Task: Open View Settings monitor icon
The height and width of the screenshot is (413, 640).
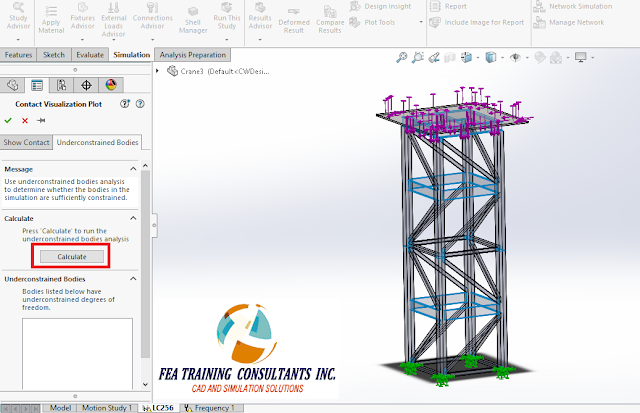Action: pos(580,57)
